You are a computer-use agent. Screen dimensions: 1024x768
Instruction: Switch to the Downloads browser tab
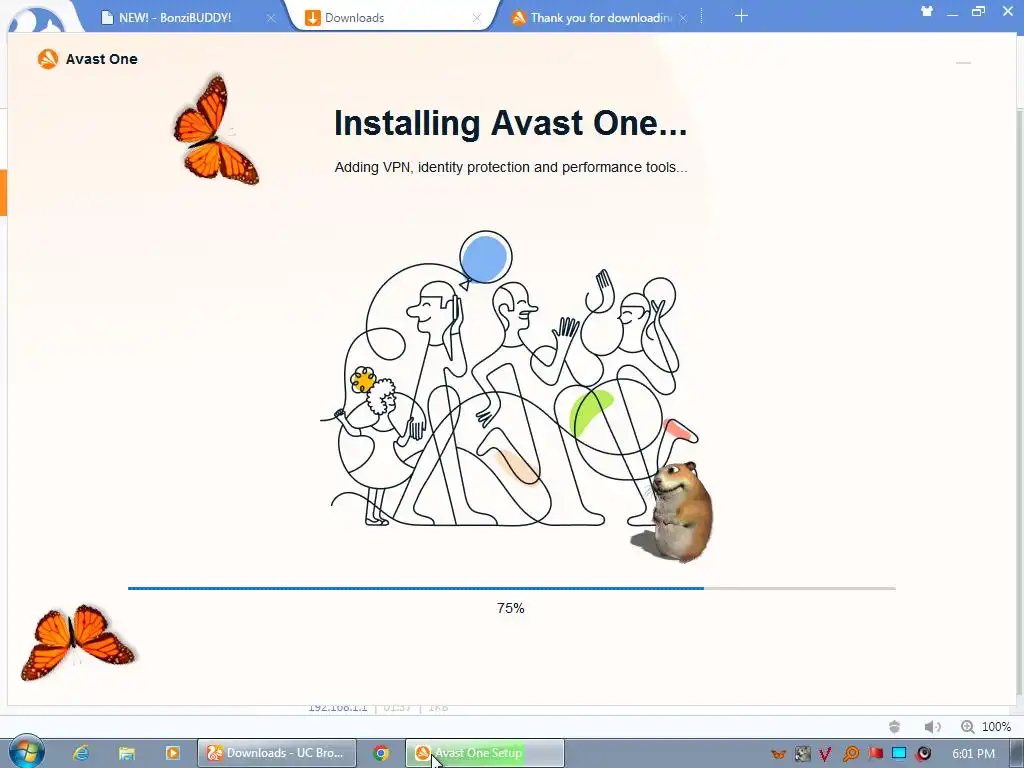tap(355, 18)
